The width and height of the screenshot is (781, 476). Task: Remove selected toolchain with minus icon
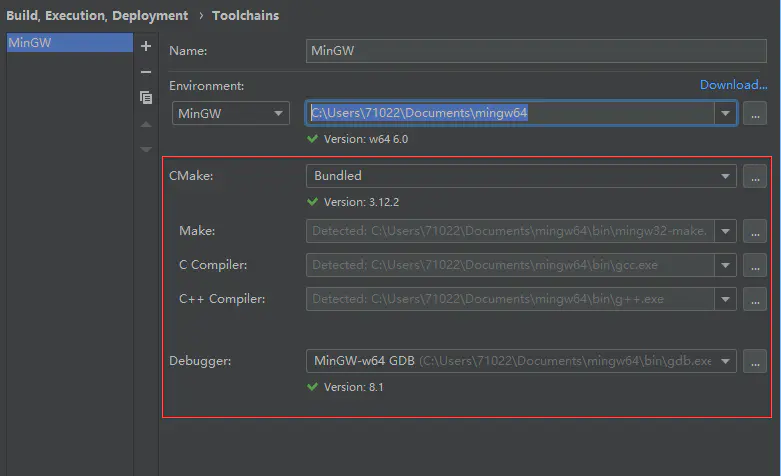[x=146, y=72]
